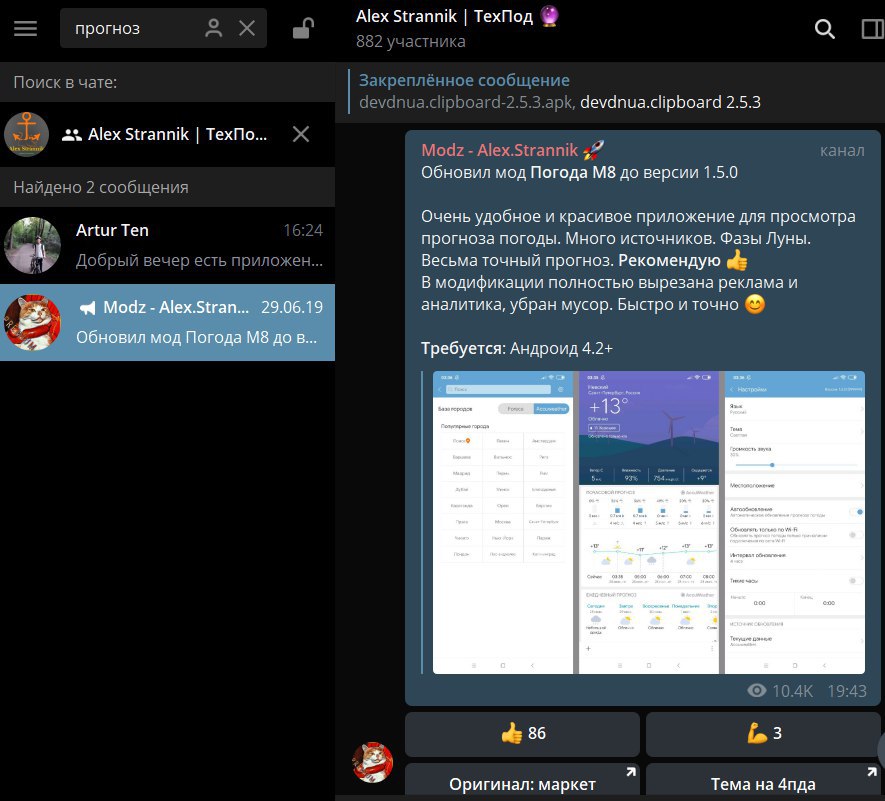Open the weather app screenshot image
Image resolution: width=885 pixels, height=801 pixels.
[649, 522]
